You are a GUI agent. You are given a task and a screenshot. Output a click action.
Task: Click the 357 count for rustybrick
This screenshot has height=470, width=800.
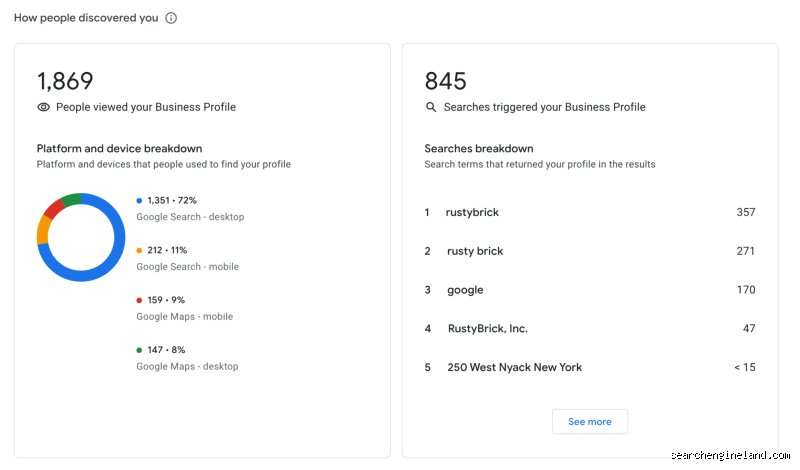coord(745,212)
